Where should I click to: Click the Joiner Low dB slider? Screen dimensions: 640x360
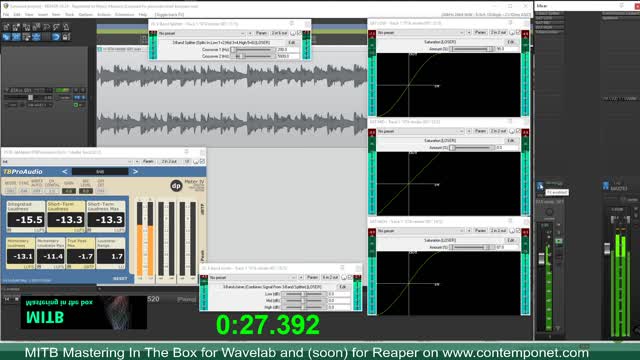[x=303, y=294]
